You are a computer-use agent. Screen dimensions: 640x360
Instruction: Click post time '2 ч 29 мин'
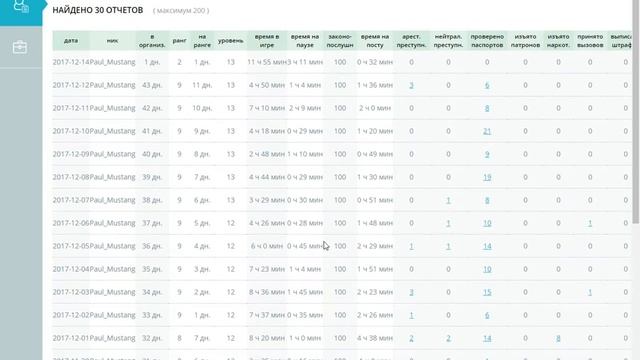[375, 246]
